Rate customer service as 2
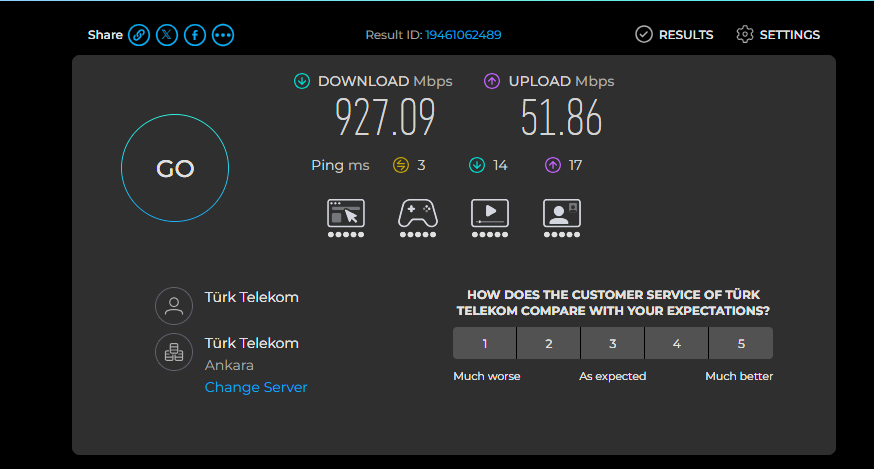The height and width of the screenshot is (469, 874). pyautogui.click(x=548, y=343)
